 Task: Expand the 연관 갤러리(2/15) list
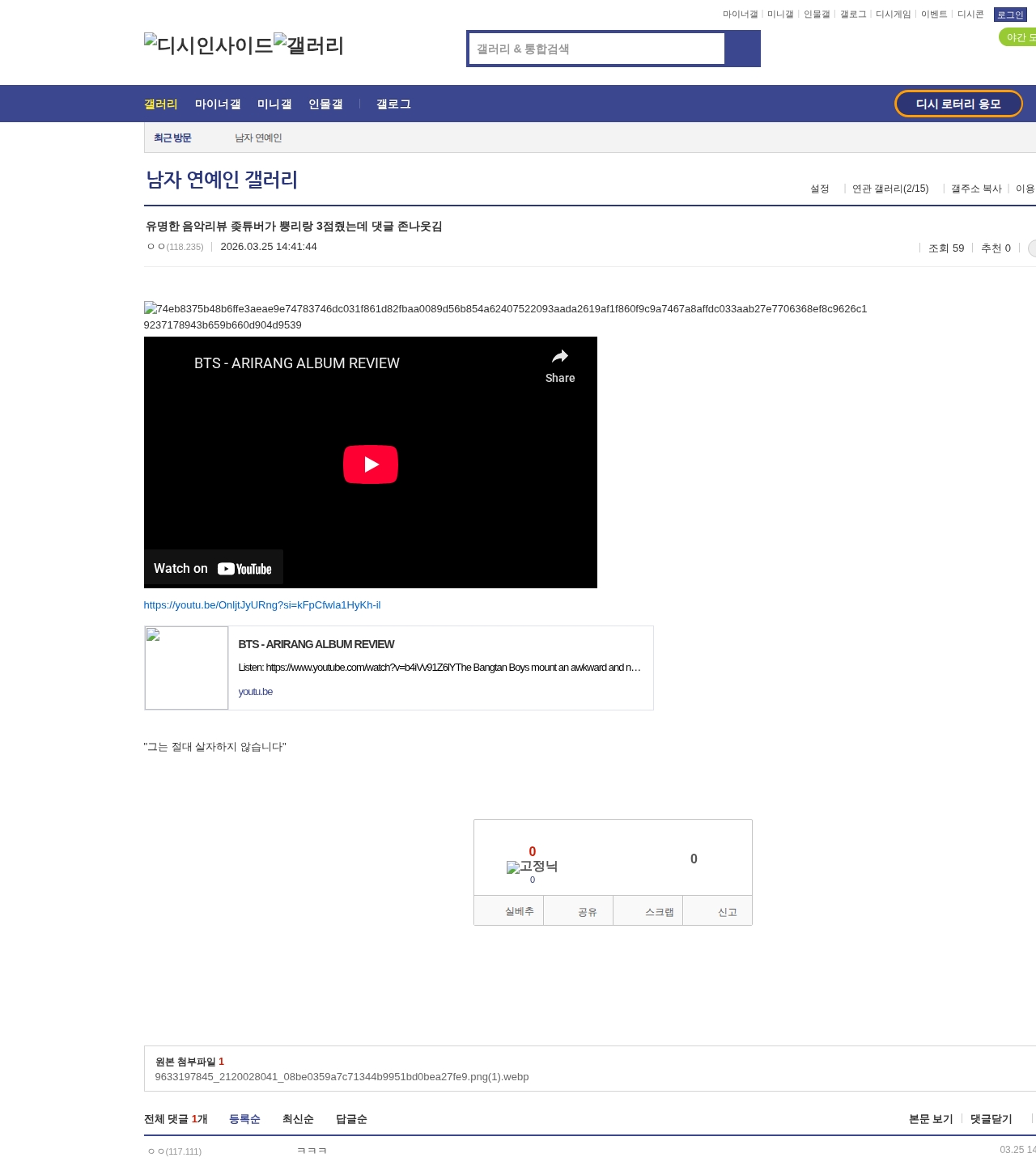[x=890, y=189]
